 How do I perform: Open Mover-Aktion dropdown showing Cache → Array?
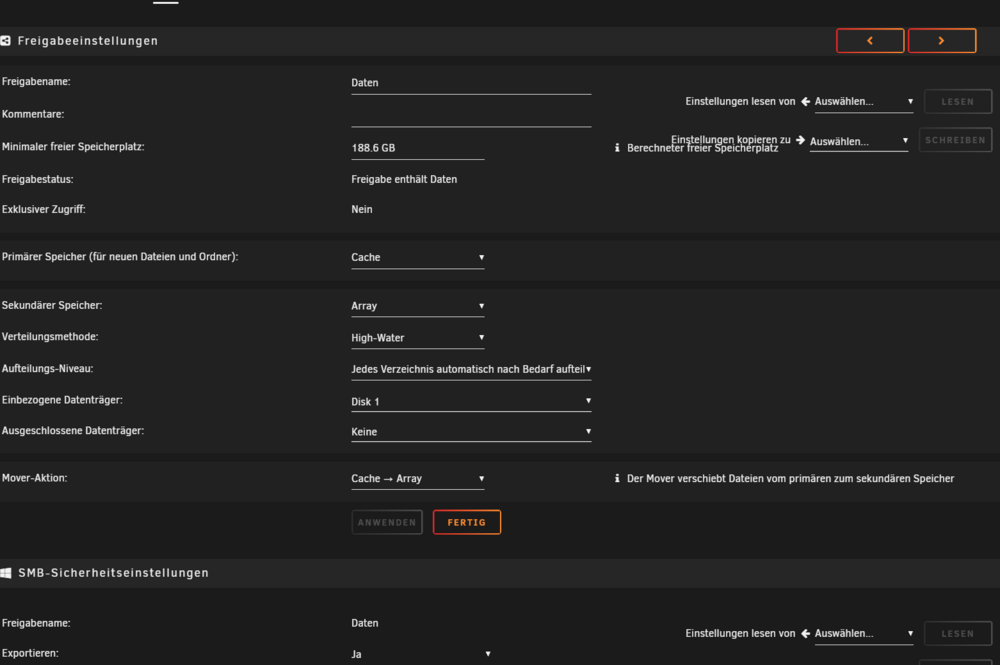point(418,479)
